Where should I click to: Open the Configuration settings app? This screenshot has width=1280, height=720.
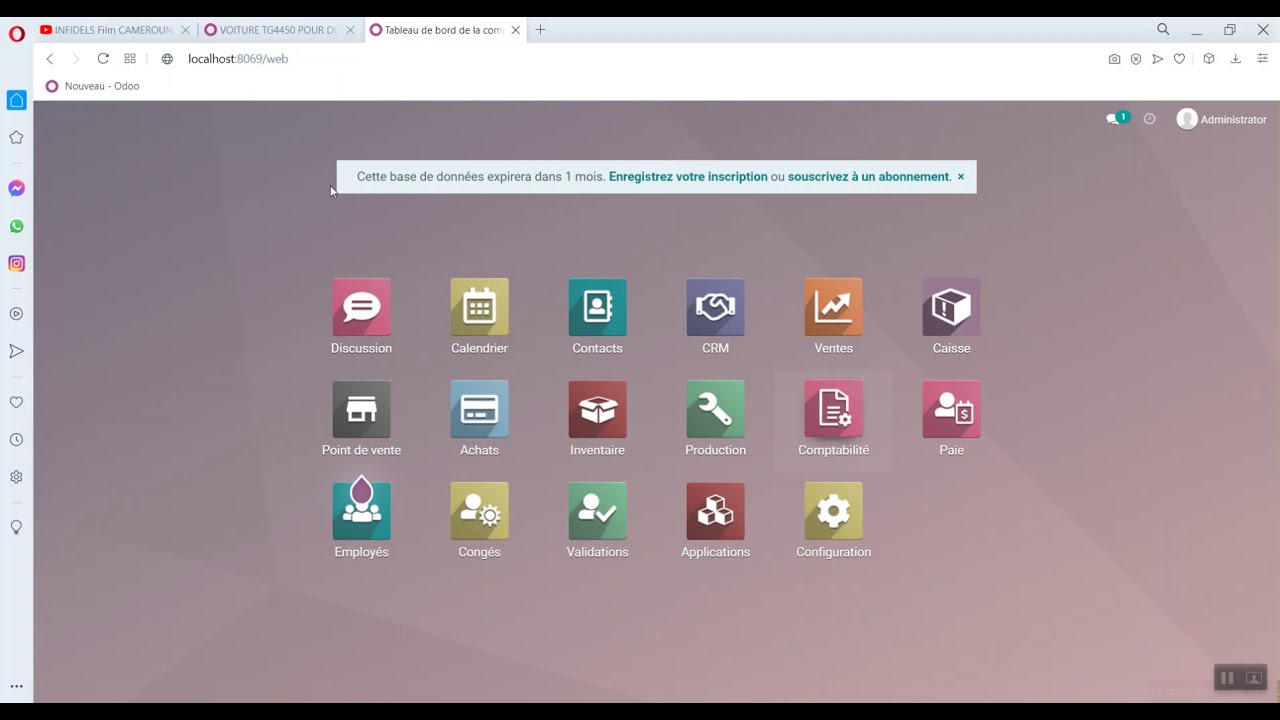point(833,512)
